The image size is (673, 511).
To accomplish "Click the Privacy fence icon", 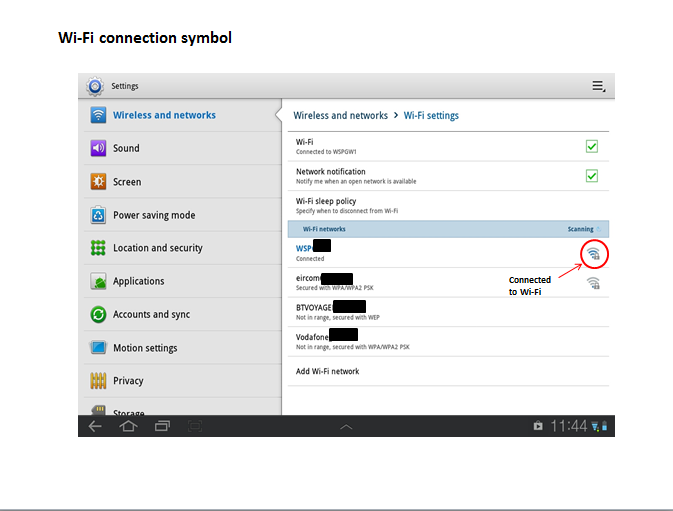I will click(x=98, y=381).
